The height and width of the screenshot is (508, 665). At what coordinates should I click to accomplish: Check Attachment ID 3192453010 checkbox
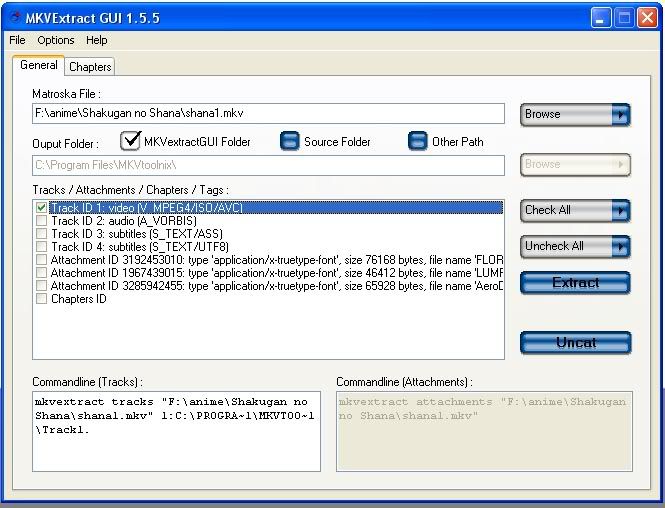[x=41, y=260]
